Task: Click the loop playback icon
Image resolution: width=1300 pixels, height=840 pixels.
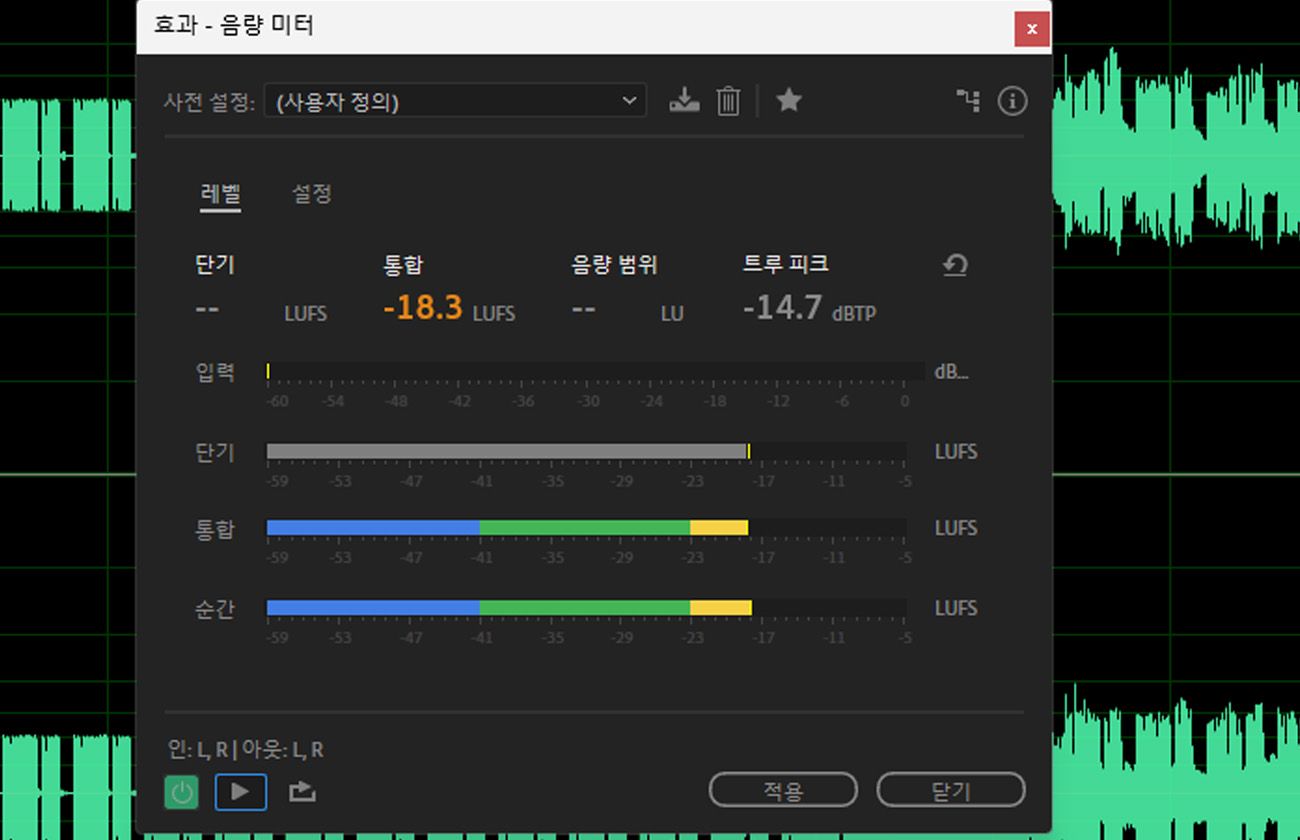Action: click(300, 791)
